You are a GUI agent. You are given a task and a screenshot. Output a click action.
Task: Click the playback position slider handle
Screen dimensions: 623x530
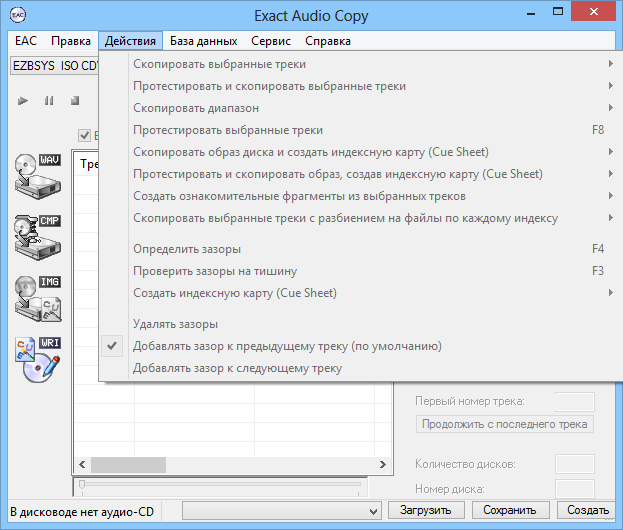click(82, 484)
